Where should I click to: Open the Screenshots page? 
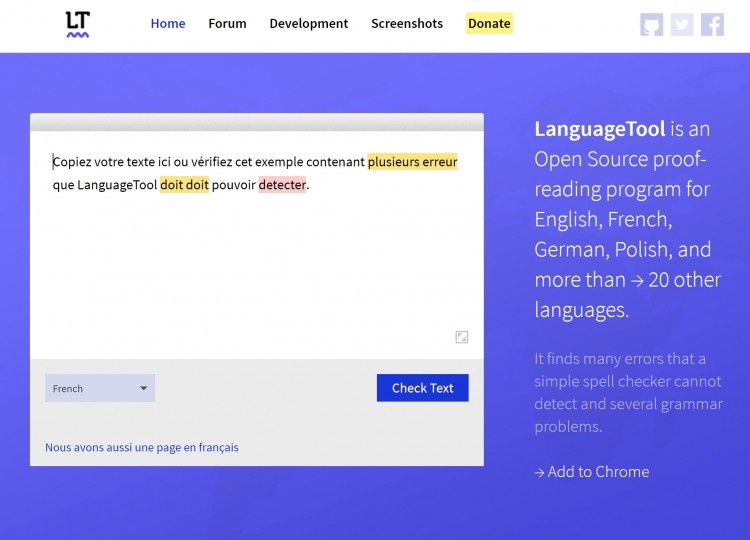point(407,23)
